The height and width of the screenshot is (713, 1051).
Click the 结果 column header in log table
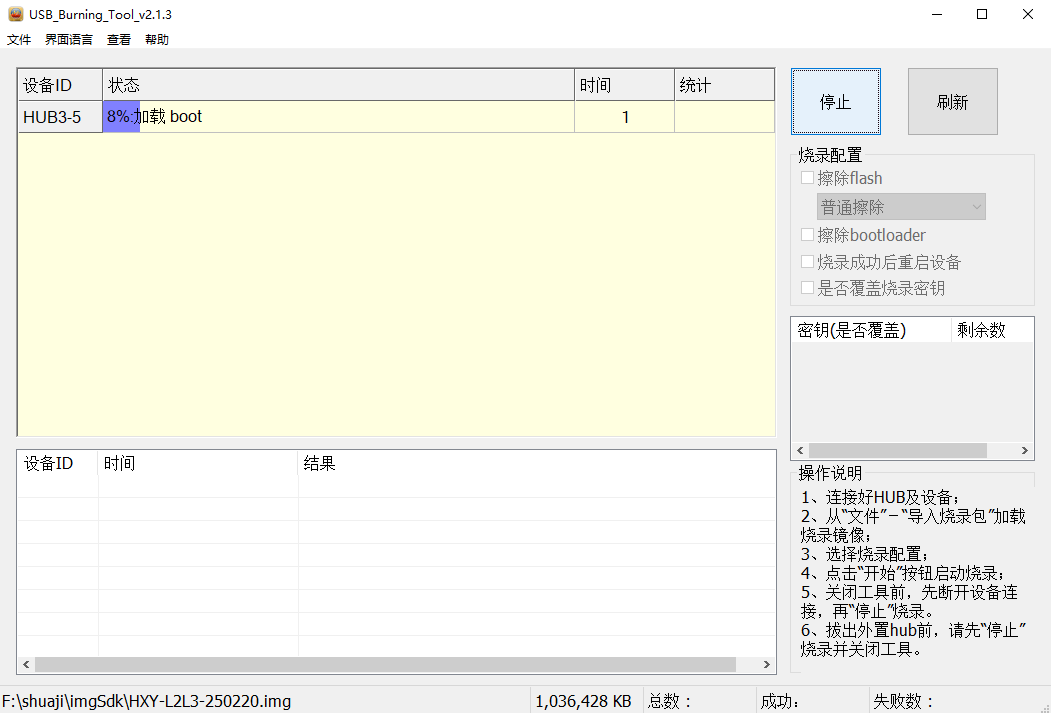pyautogui.click(x=536, y=464)
